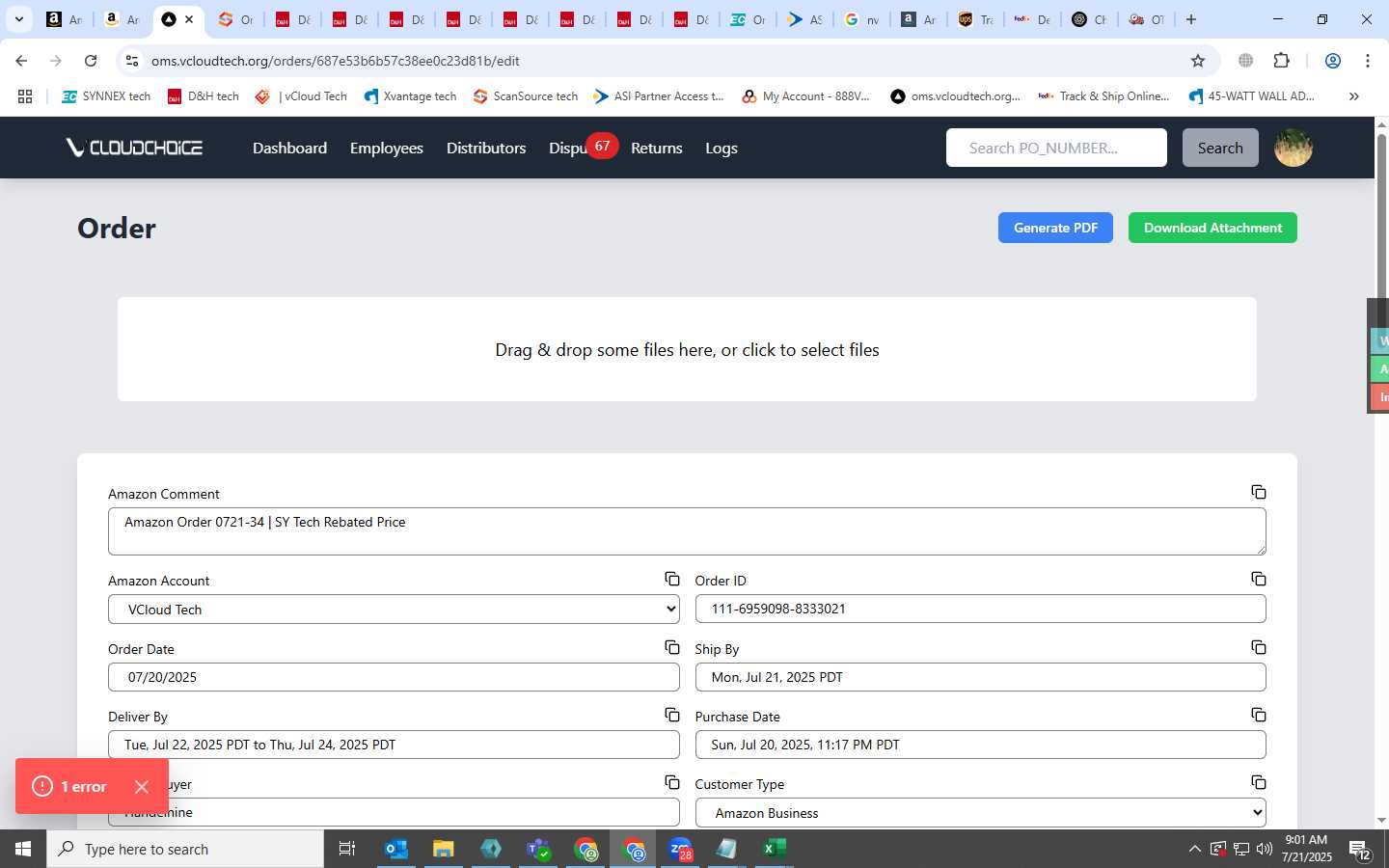The width and height of the screenshot is (1389, 868).
Task: Open the Logs nav item
Action: [721, 148]
